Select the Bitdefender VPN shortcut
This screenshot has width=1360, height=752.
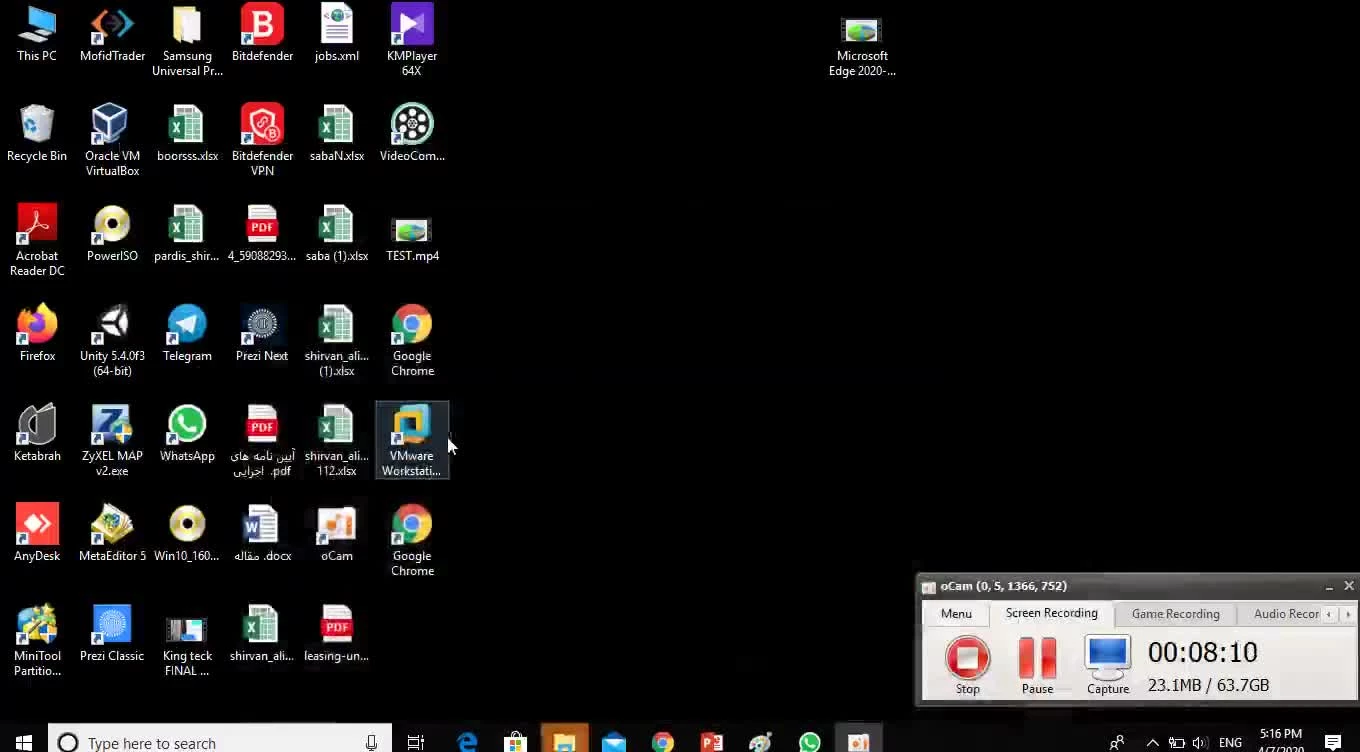click(x=262, y=141)
